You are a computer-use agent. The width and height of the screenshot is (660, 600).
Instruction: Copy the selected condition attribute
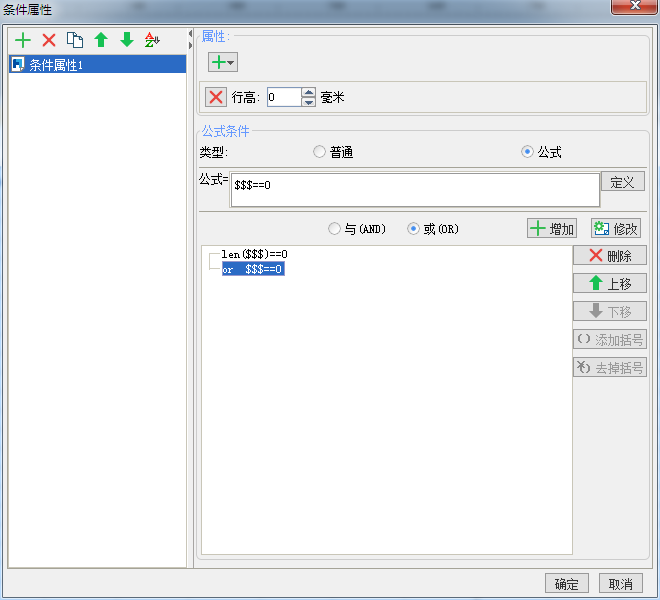click(75, 40)
